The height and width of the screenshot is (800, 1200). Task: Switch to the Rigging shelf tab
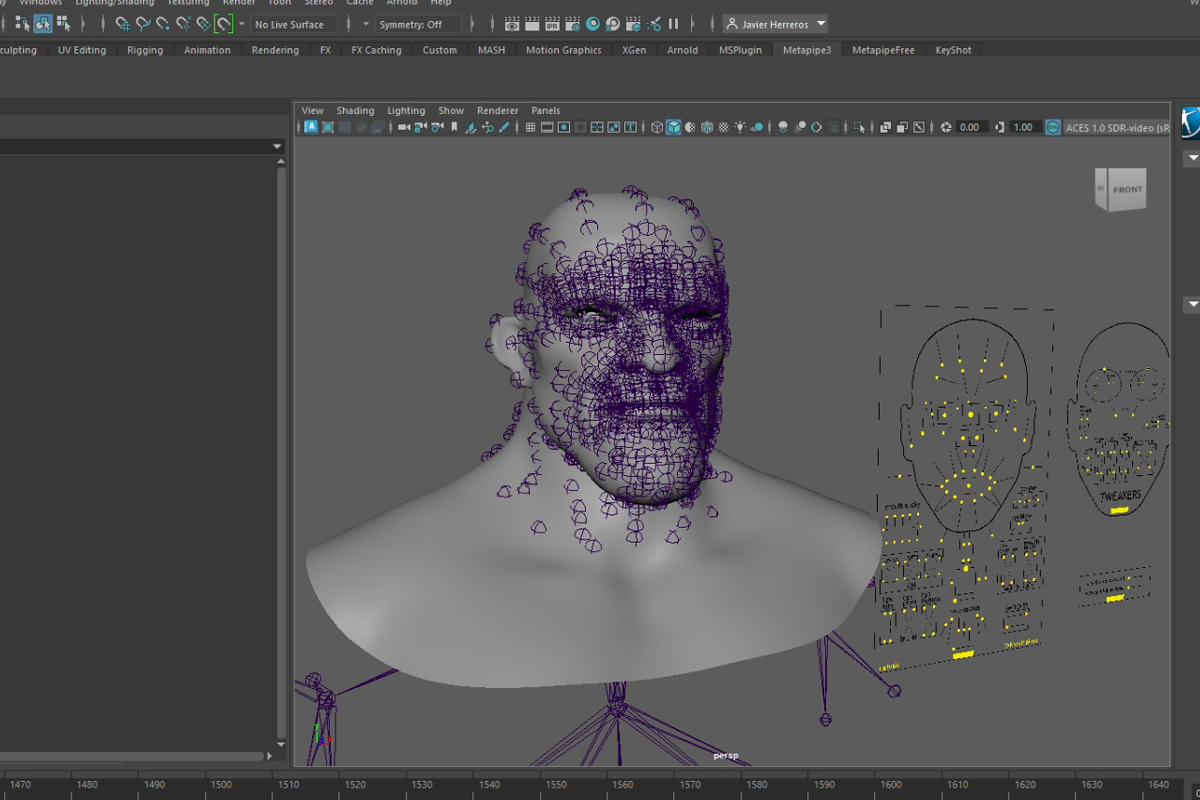click(145, 50)
